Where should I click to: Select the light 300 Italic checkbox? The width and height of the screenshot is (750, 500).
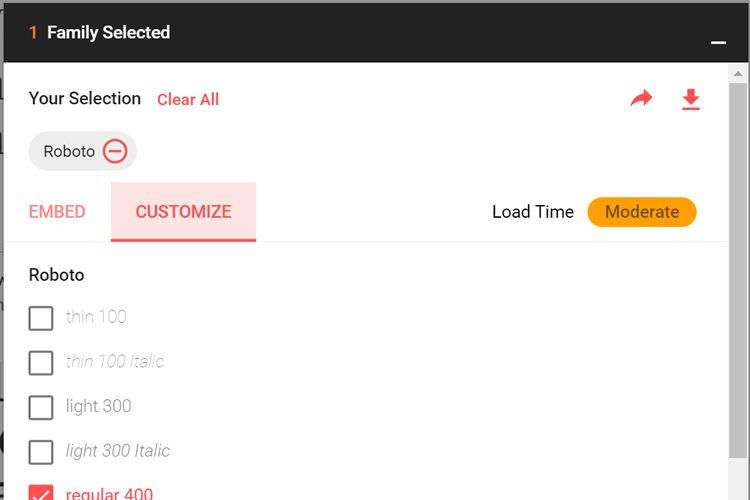[x=41, y=452]
